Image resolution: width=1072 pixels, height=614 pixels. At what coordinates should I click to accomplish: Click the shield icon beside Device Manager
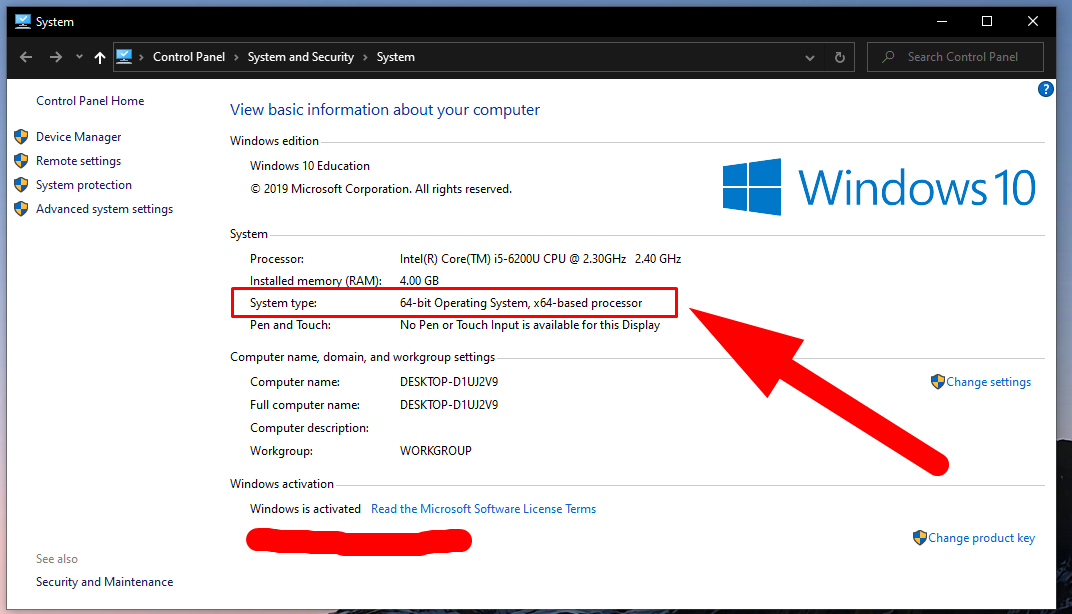click(x=21, y=137)
